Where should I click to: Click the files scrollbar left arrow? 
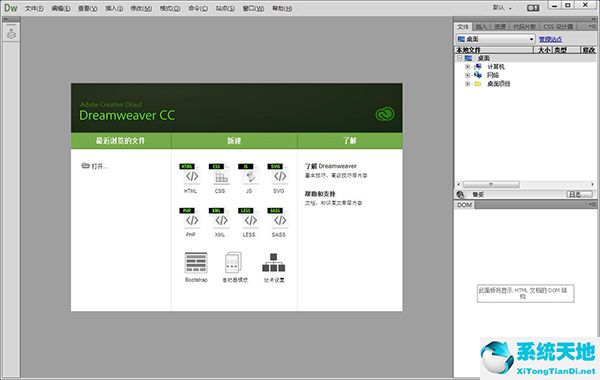click(459, 184)
